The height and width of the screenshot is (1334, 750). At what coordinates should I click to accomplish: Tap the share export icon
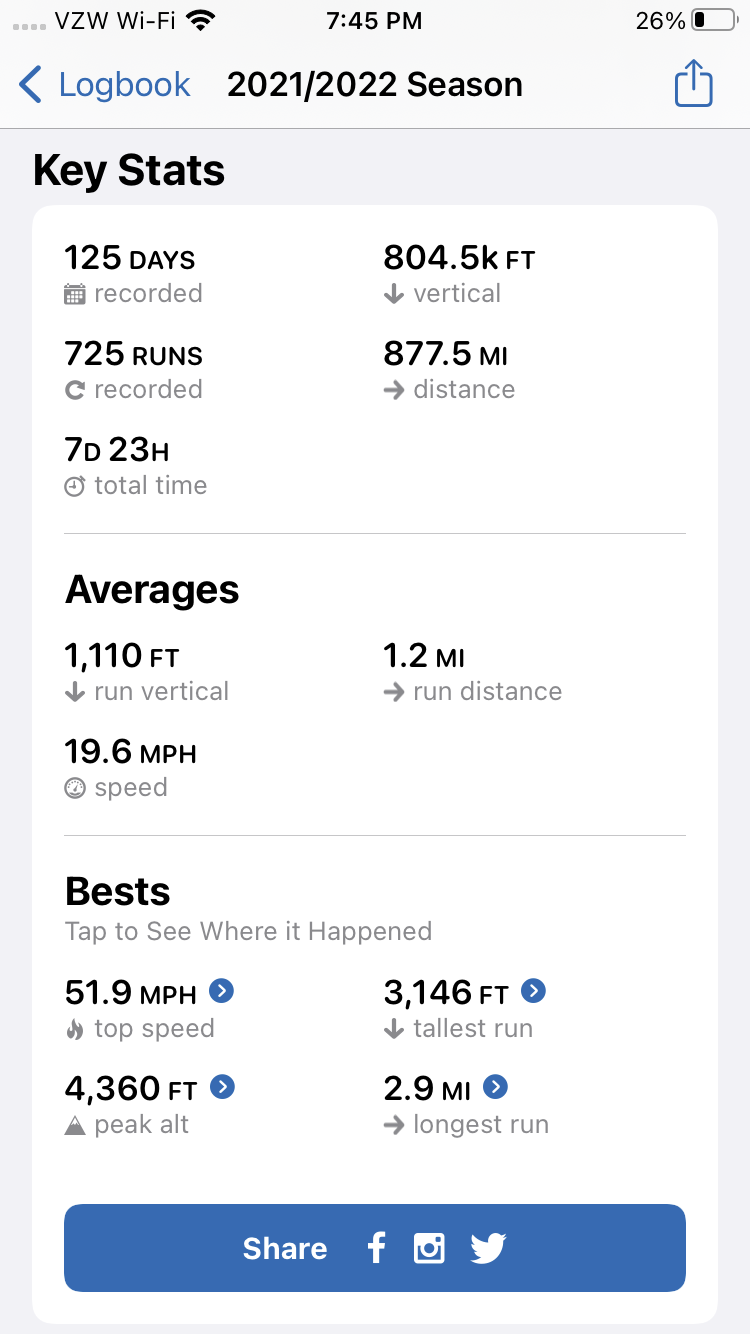point(693,84)
